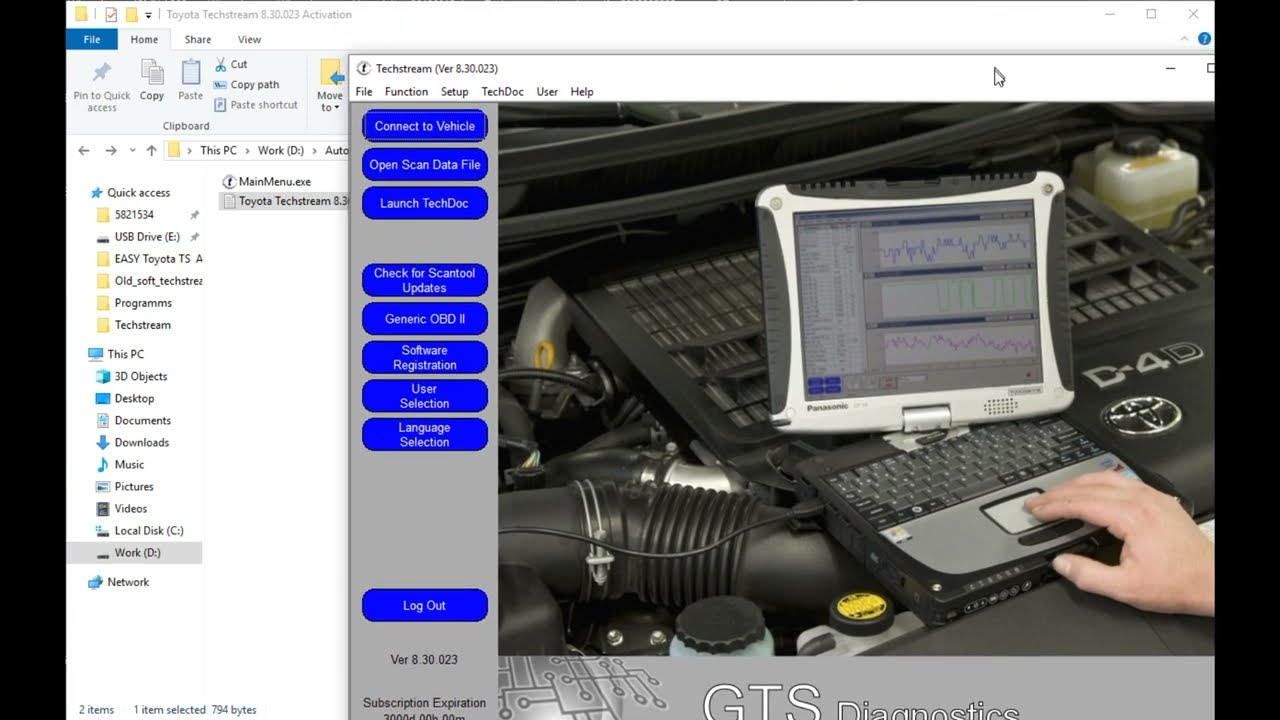Open Scan Data File in Techstream
The height and width of the screenshot is (720, 1280).
pos(424,165)
